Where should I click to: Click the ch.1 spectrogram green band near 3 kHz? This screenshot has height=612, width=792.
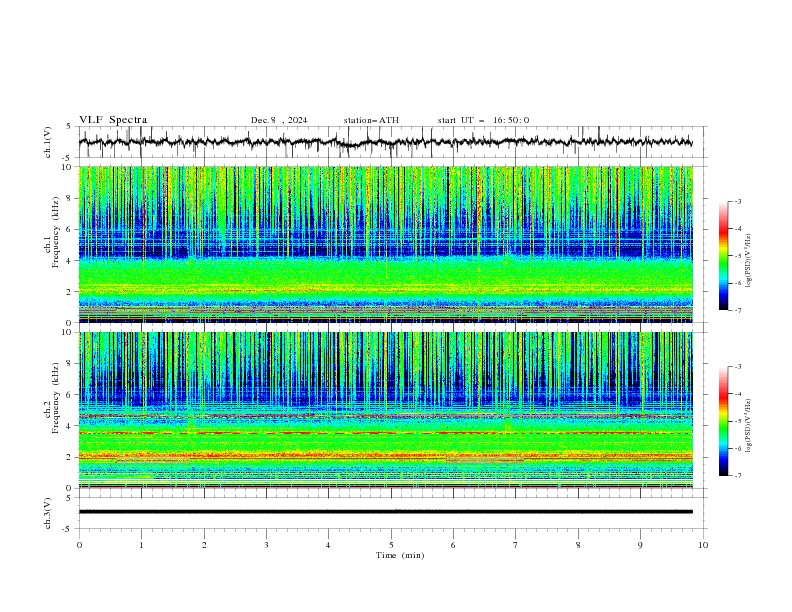point(385,276)
